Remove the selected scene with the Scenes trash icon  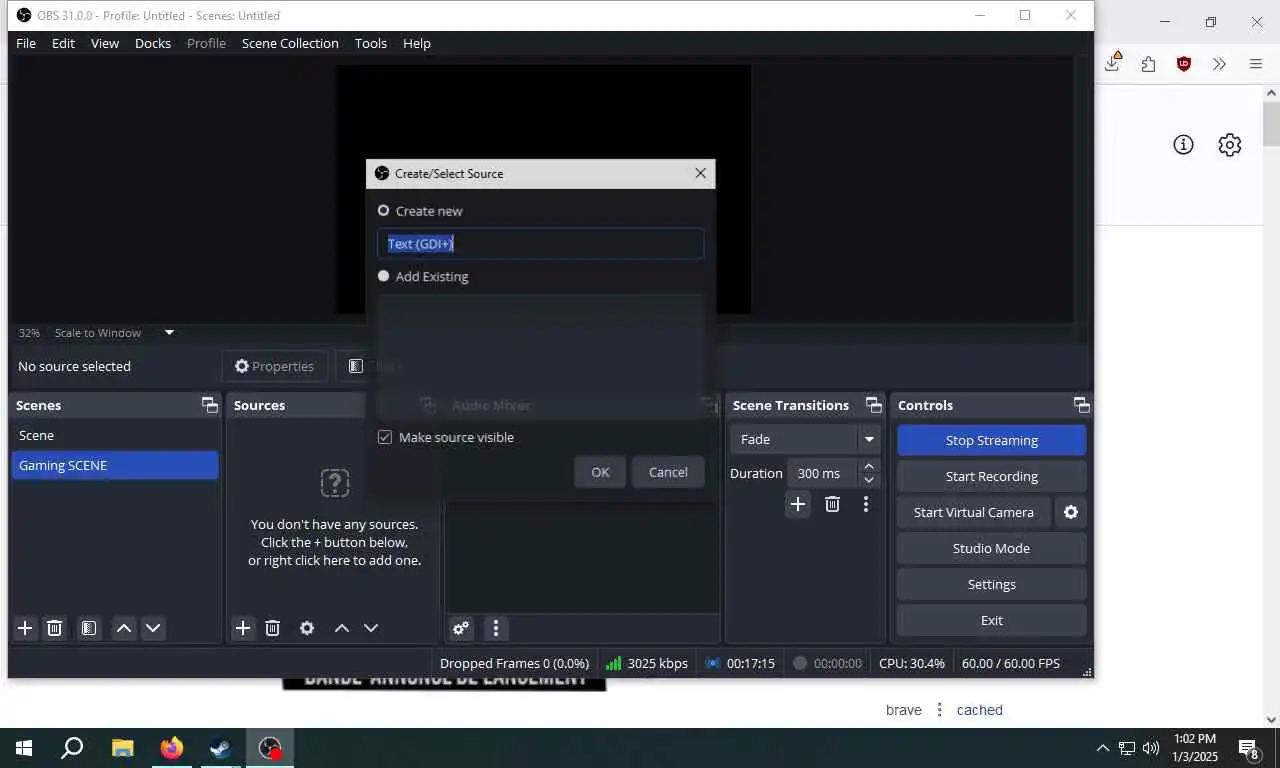pos(55,628)
